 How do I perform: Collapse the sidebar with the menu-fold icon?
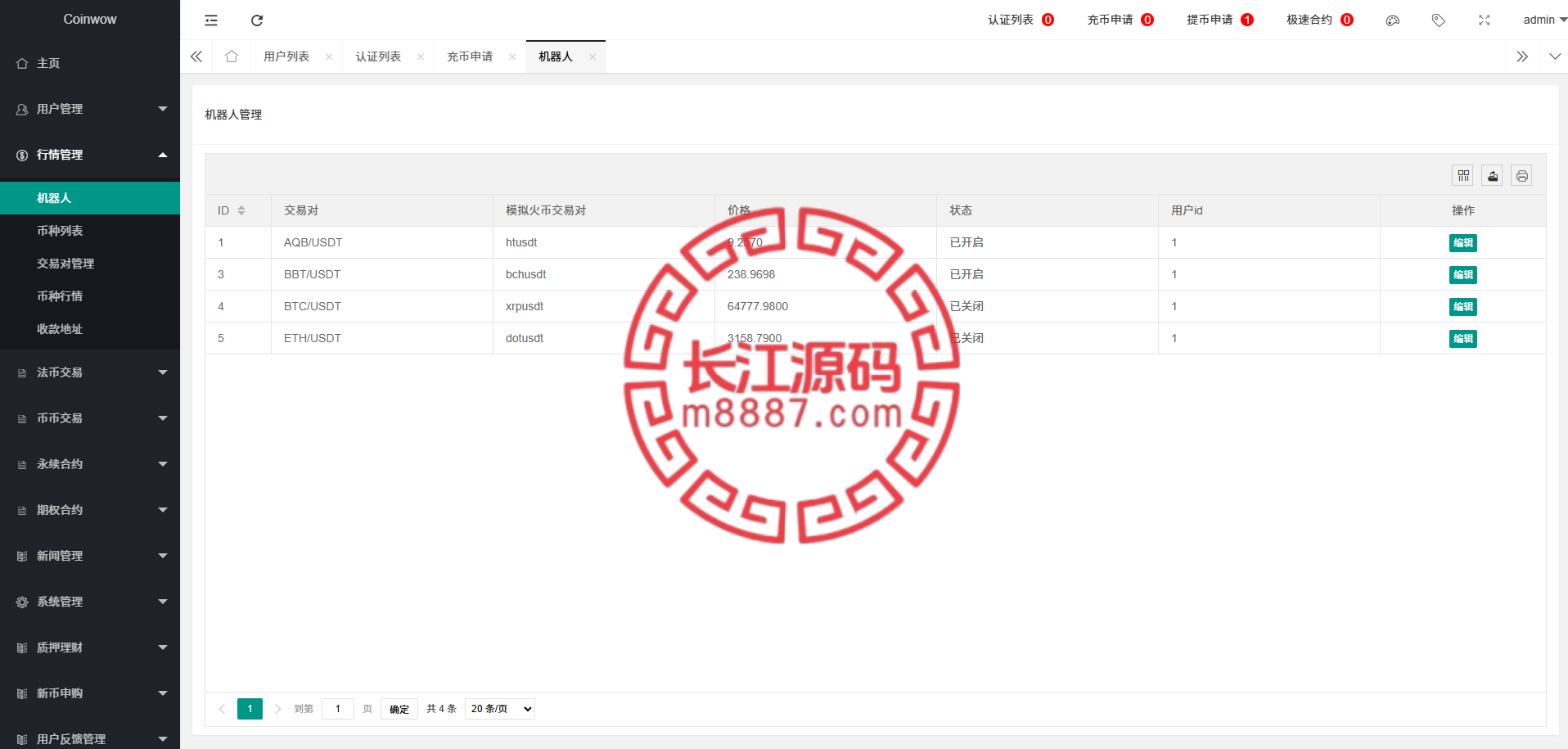[x=211, y=20]
